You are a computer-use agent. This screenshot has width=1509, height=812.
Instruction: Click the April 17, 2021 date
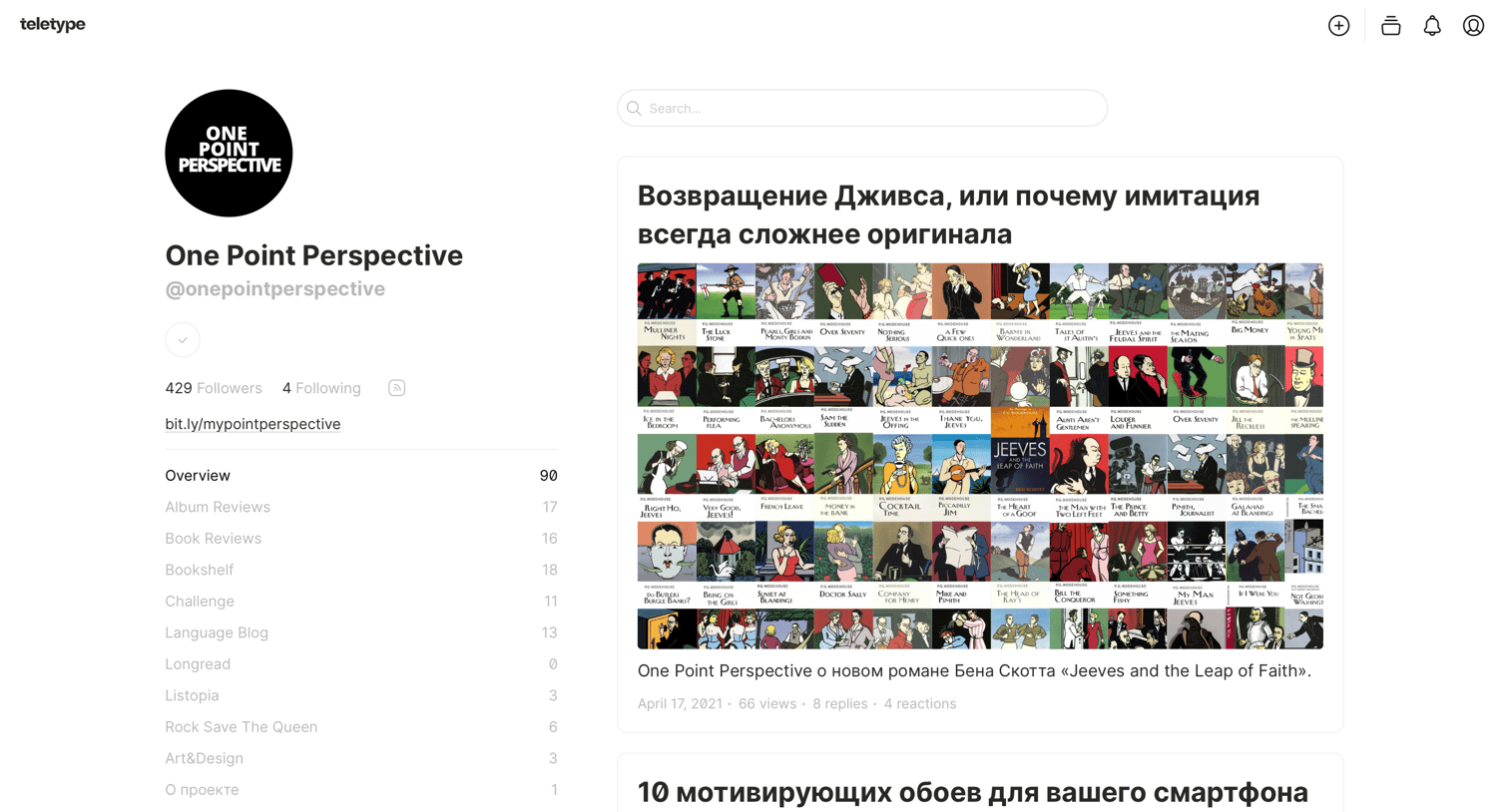[x=680, y=704]
